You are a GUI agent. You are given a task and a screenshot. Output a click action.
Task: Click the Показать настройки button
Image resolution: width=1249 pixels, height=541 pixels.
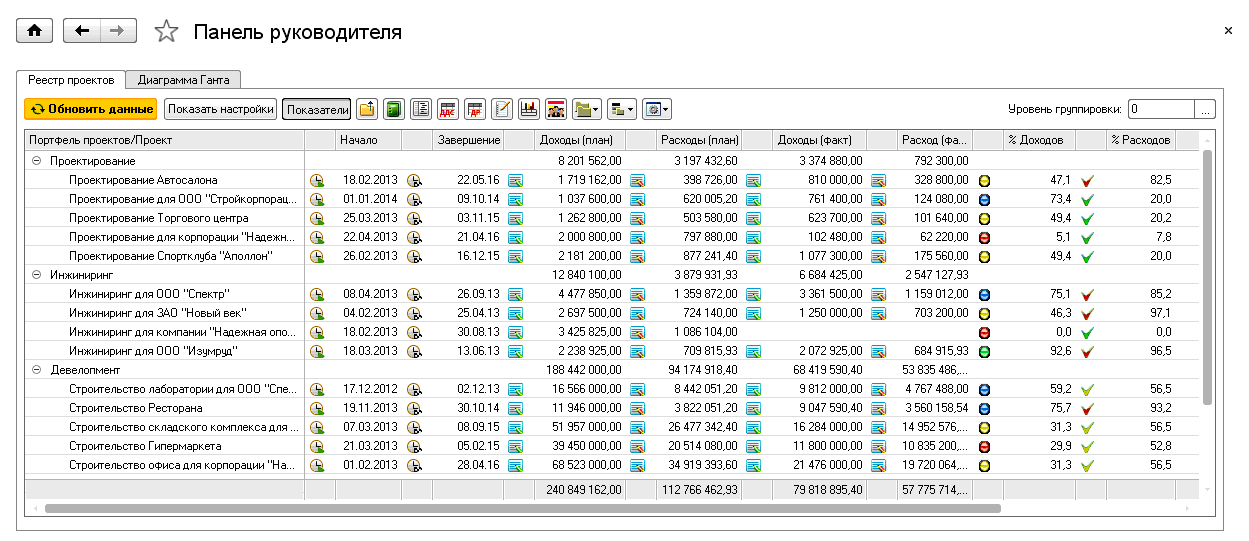point(220,109)
